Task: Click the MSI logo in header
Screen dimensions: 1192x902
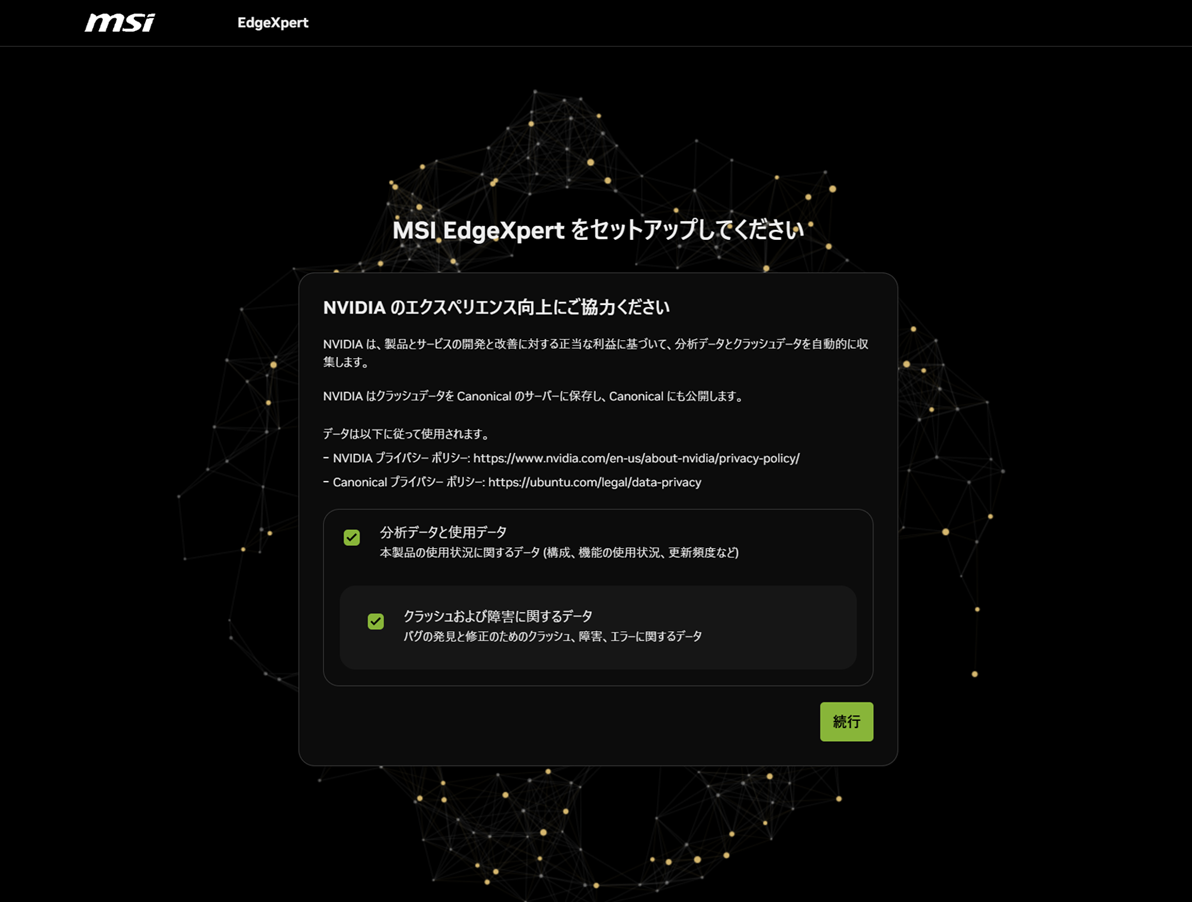Action: (119, 22)
